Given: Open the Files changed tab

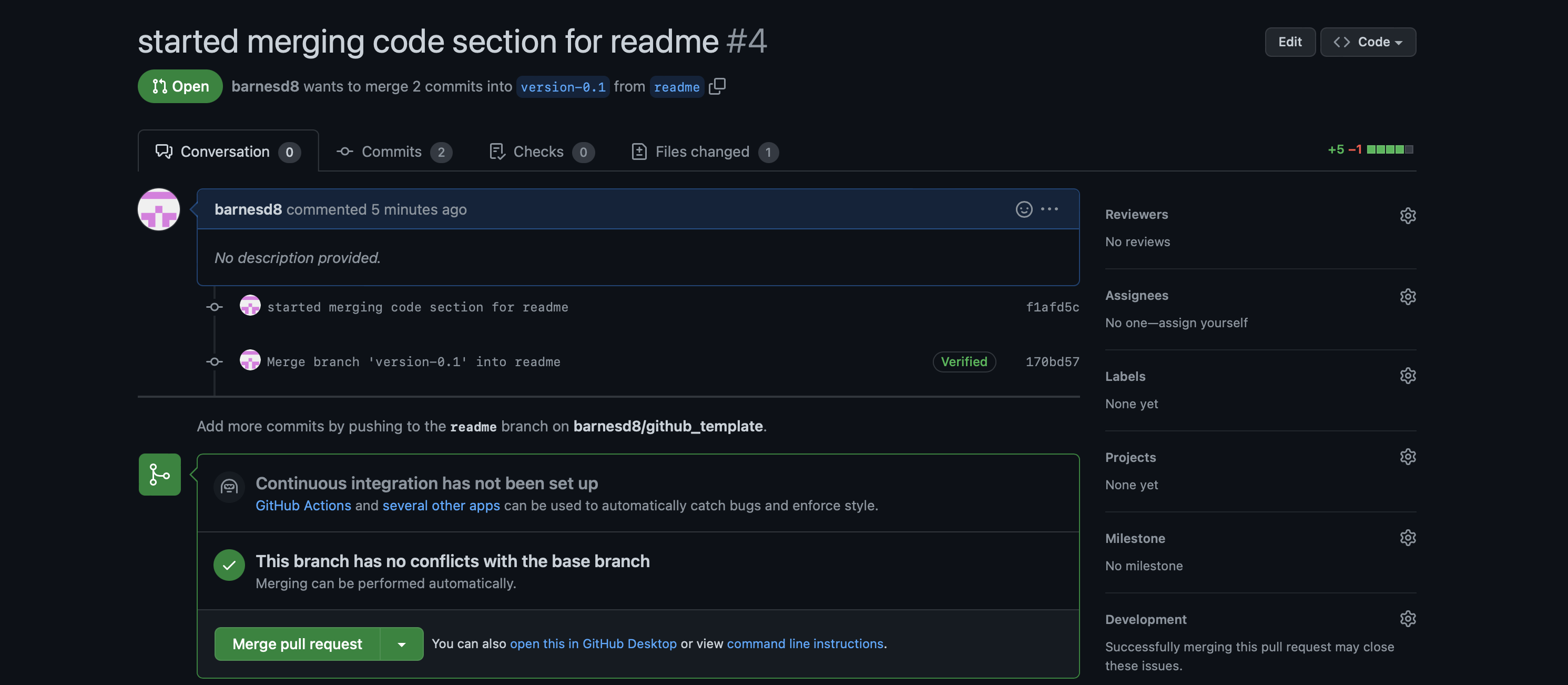Looking at the screenshot, I should 704,152.
